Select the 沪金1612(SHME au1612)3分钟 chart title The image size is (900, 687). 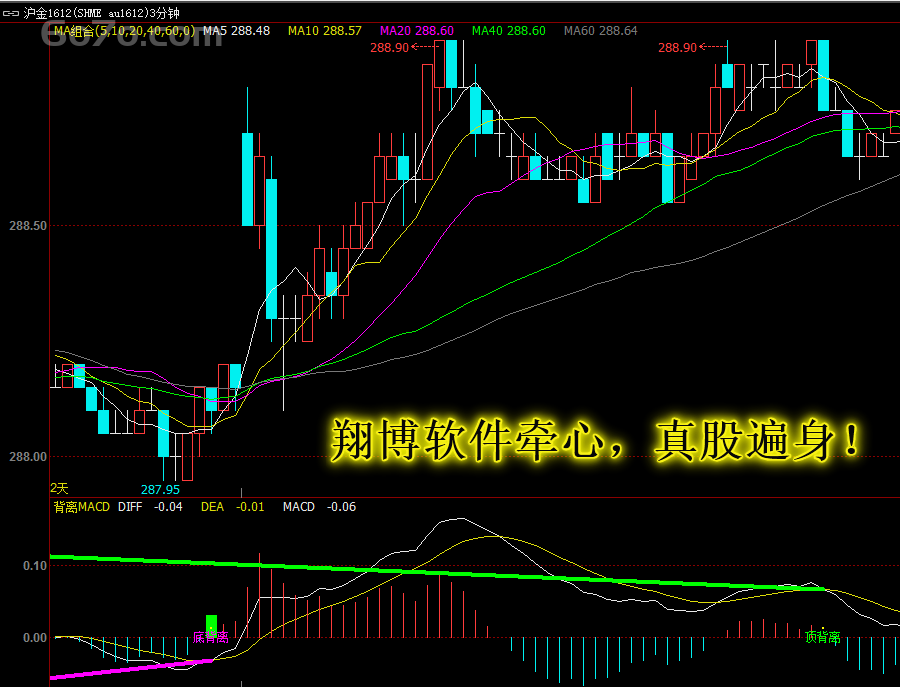(102, 13)
